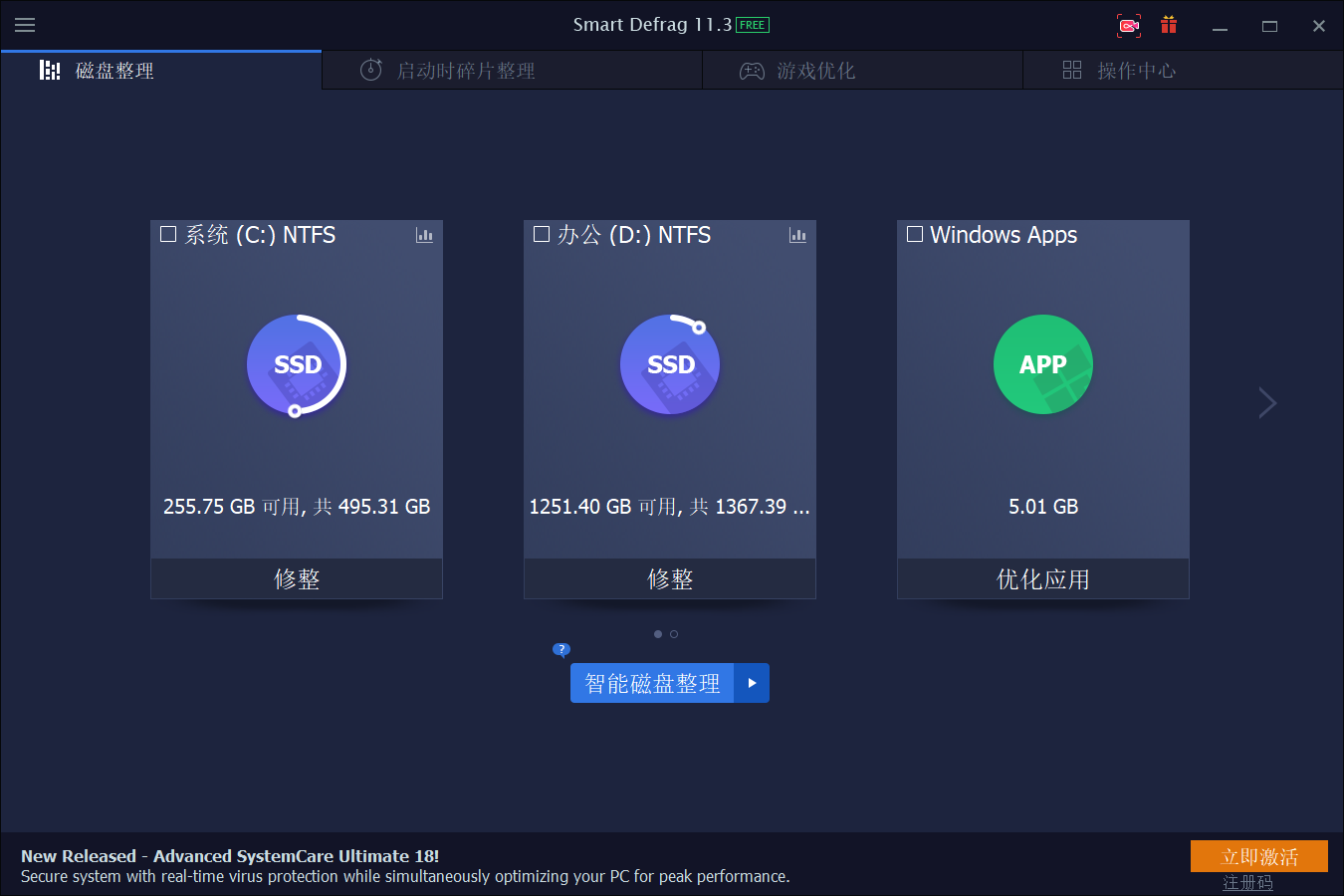
Task: View the fragmentation chart for 办公 (D:) drive
Action: [798, 236]
